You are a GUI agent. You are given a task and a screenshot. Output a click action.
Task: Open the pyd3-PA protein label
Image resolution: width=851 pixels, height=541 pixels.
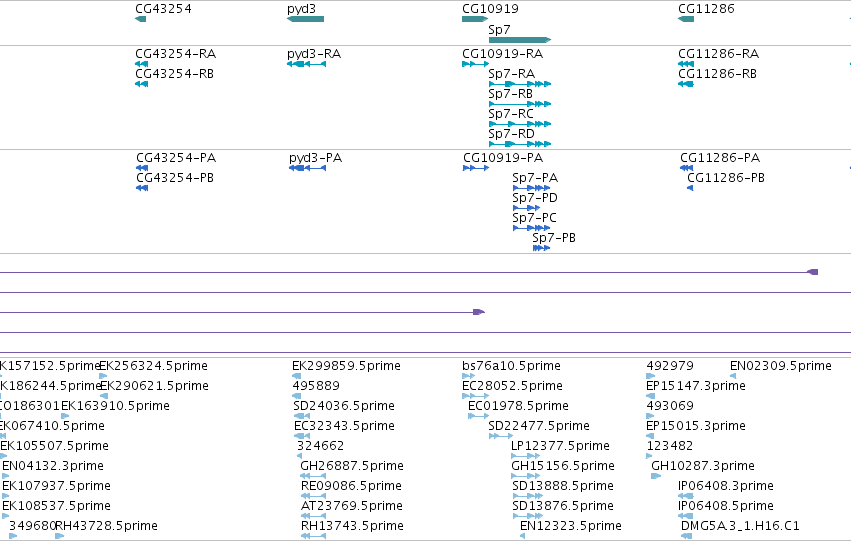315,158
